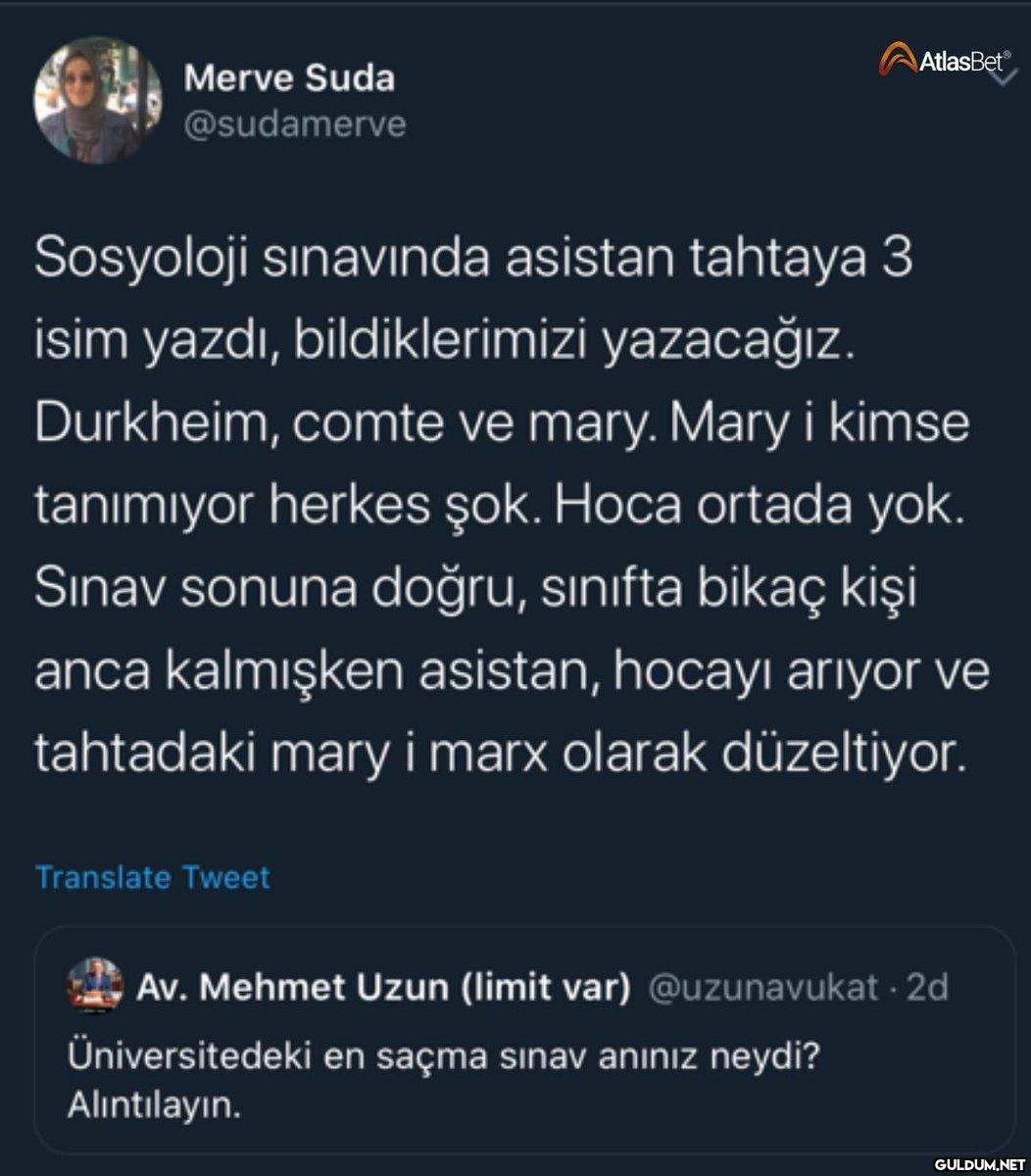The height and width of the screenshot is (1176, 1031).
Task: Click the Translate Tweet link
Action: click(152, 877)
